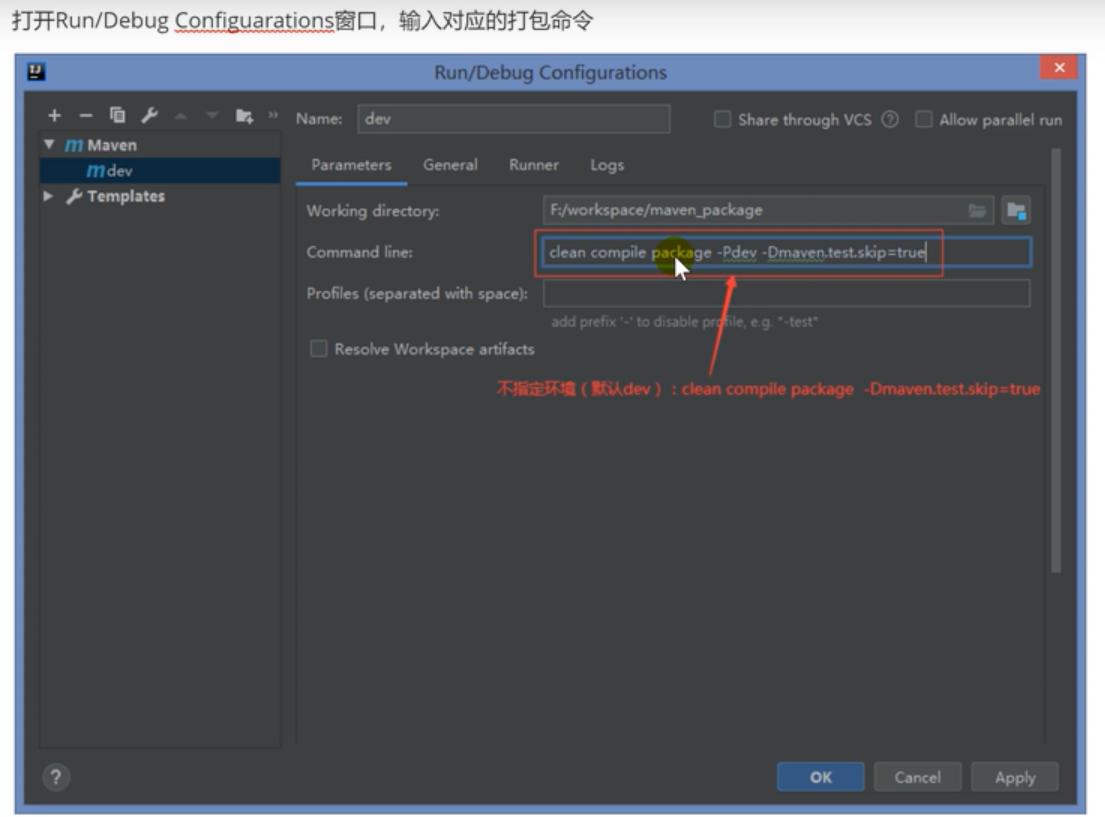Switch to the General tab
The image size is (1105, 817).
click(x=450, y=165)
